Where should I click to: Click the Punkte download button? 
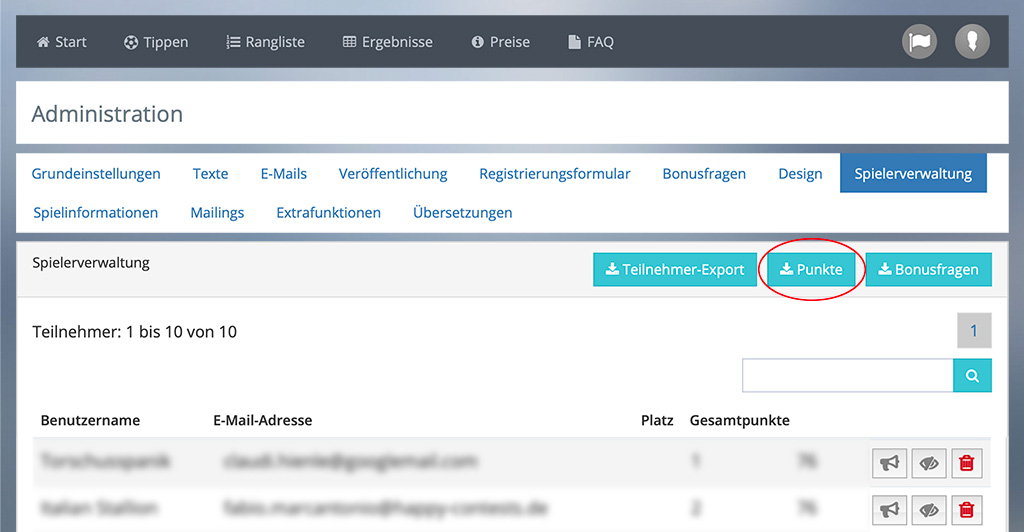tap(811, 269)
